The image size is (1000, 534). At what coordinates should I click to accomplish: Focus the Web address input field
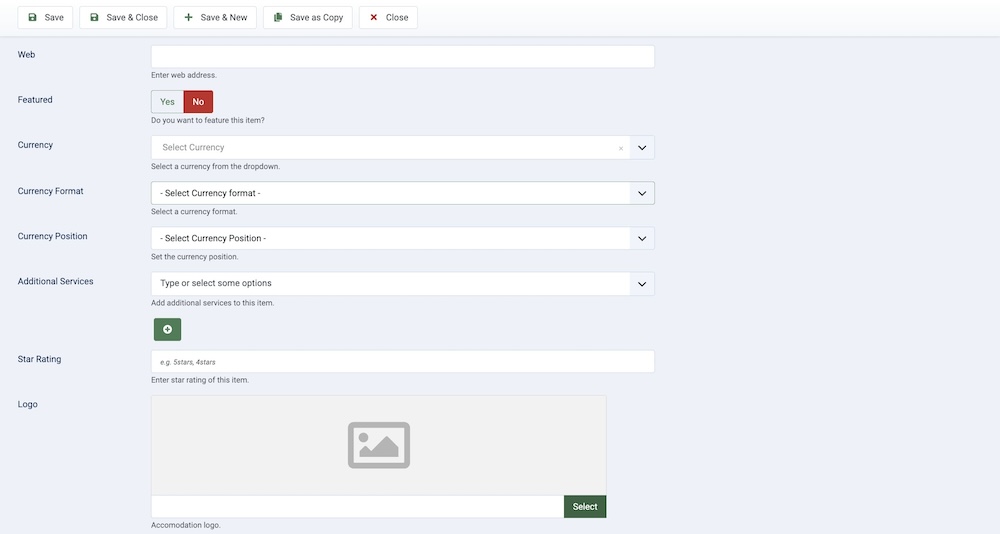(402, 57)
